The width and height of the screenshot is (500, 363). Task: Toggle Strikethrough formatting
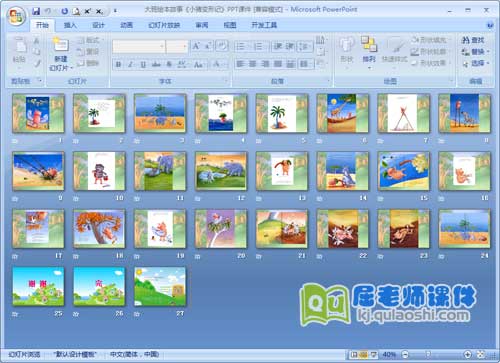[156, 64]
